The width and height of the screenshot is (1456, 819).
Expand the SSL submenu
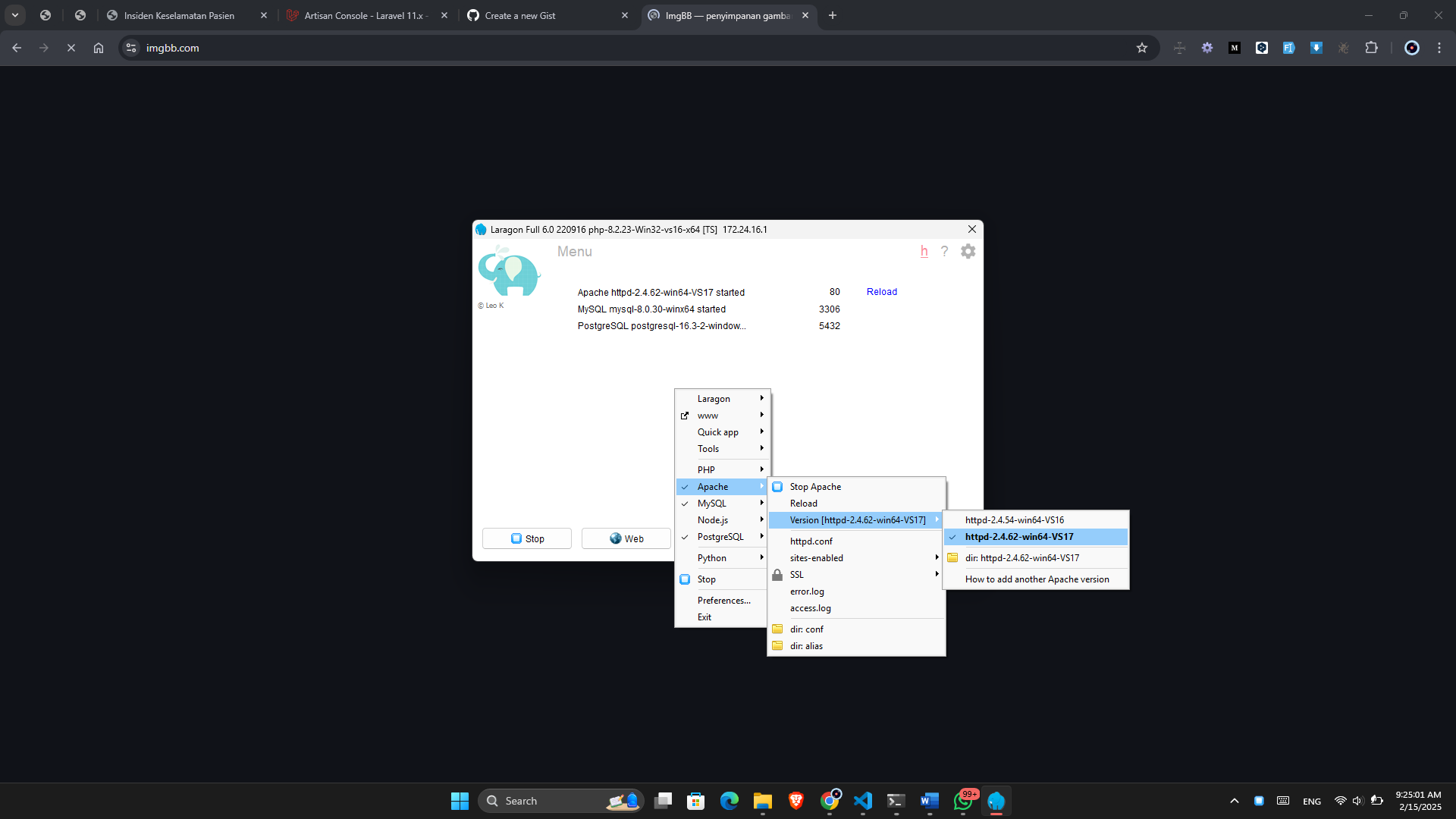[x=856, y=575]
